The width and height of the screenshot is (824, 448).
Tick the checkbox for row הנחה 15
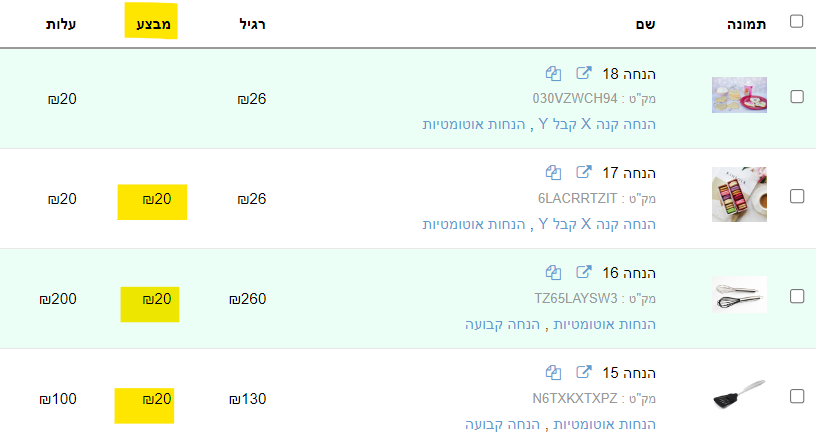(x=797, y=396)
